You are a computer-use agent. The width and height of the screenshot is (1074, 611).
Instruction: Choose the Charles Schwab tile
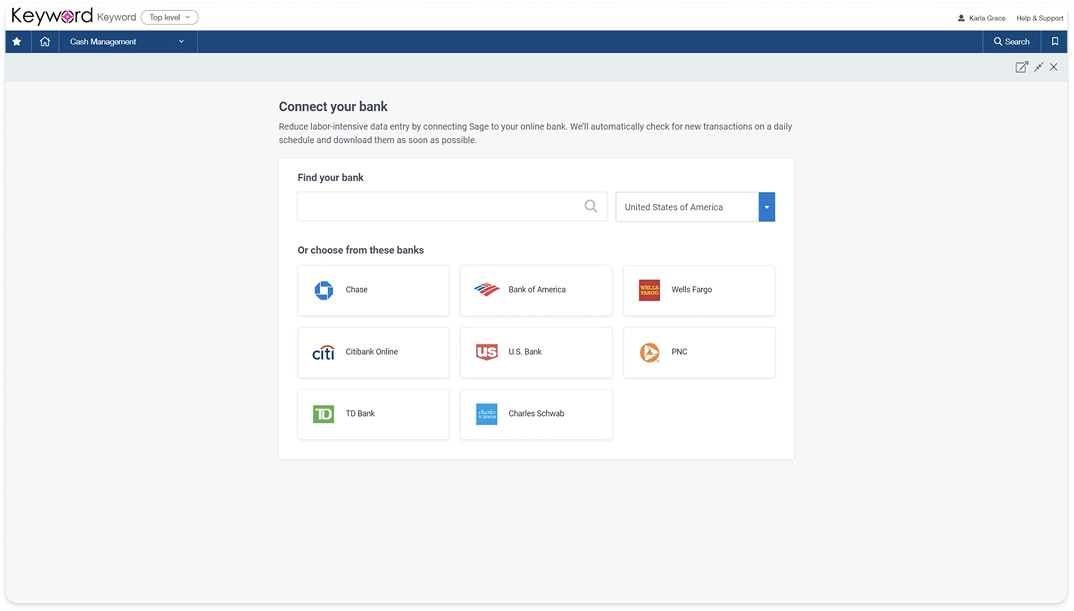pos(536,414)
